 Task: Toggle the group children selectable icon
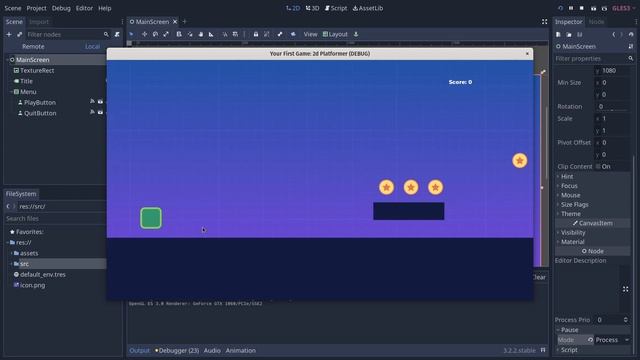click(x=267, y=34)
